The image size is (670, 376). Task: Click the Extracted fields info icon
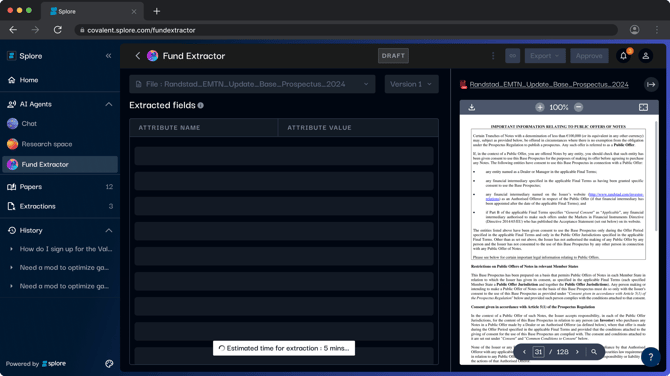(x=200, y=106)
